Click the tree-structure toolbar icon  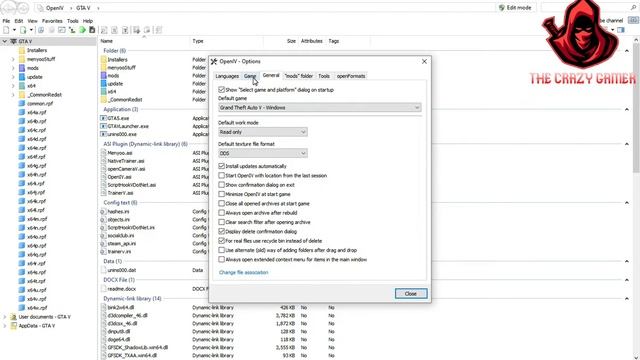(72, 30)
